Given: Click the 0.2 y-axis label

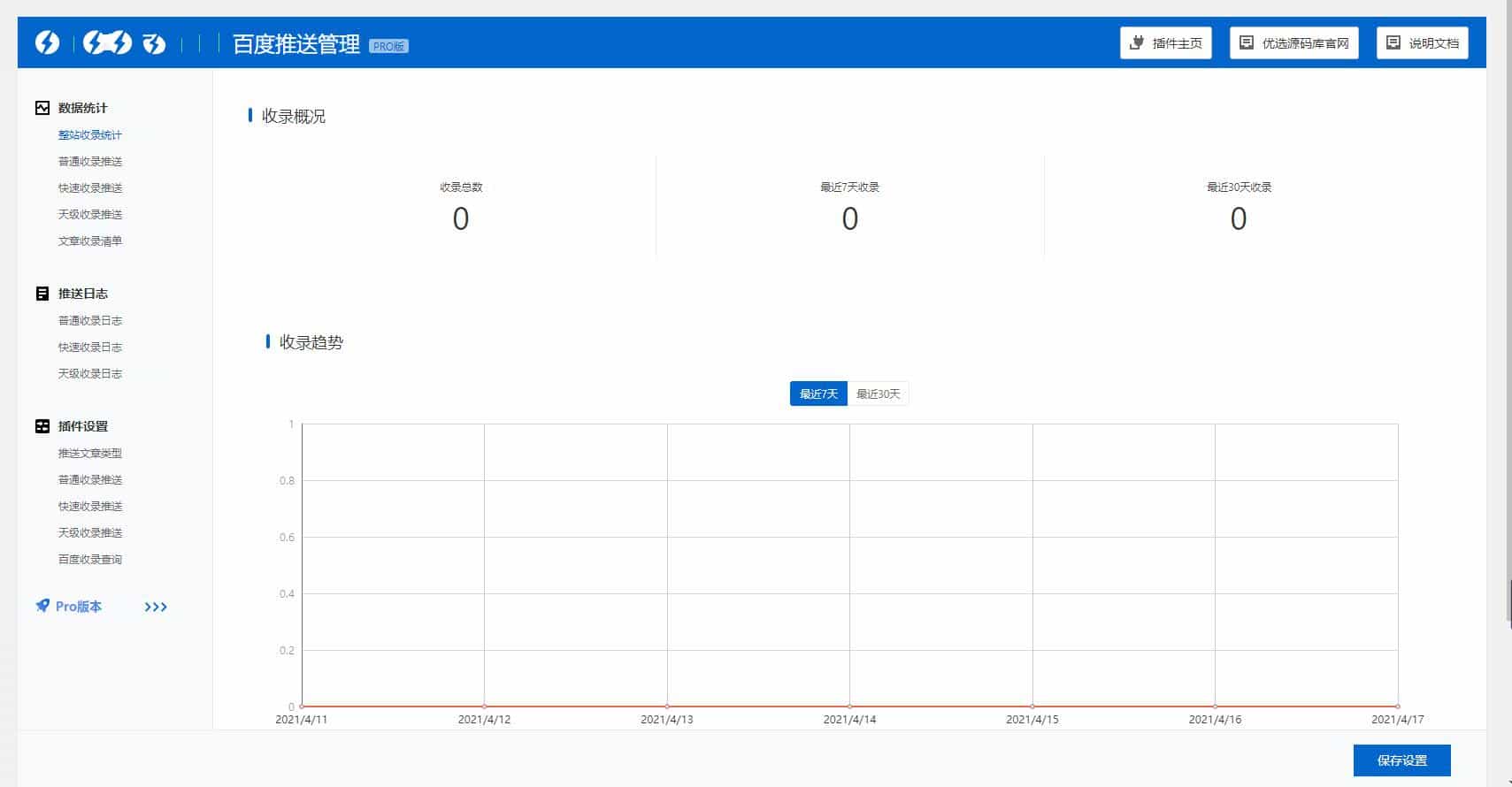Looking at the screenshot, I should (x=287, y=651).
